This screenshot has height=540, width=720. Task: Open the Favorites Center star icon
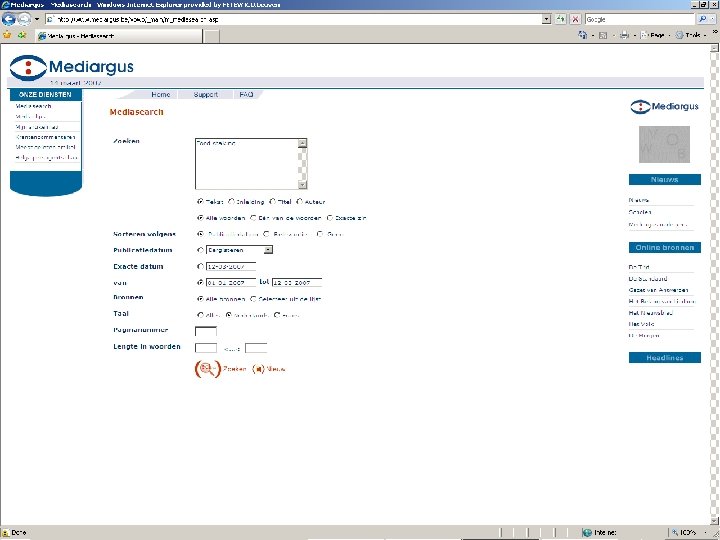point(7,35)
